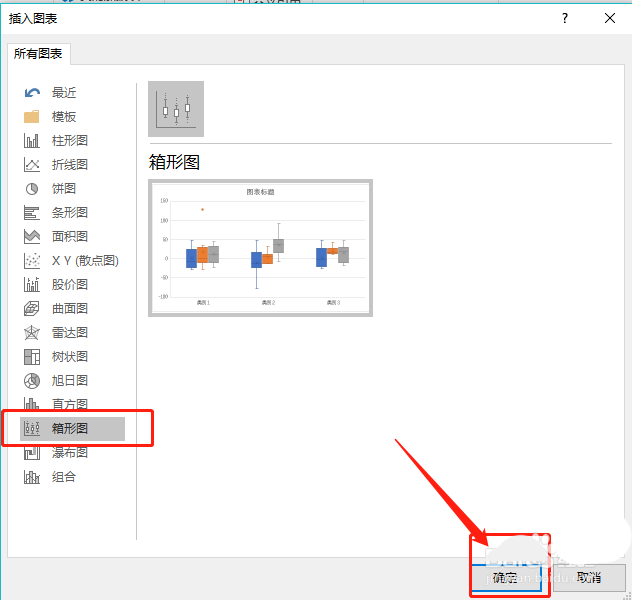Choose the 雷达图 radar chart icon
Image resolution: width=632 pixels, height=600 pixels.
click(x=32, y=333)
